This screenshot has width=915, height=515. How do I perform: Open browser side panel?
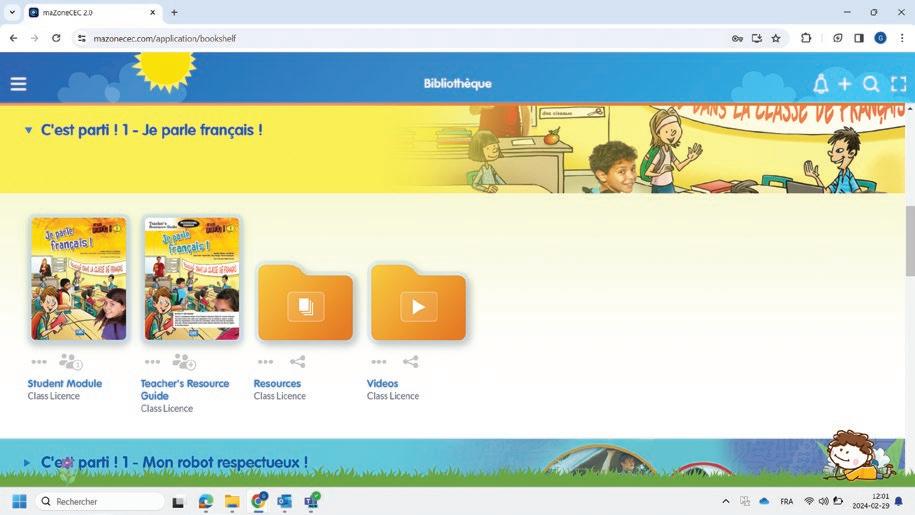pyautogui.click(x=858, y=38)
